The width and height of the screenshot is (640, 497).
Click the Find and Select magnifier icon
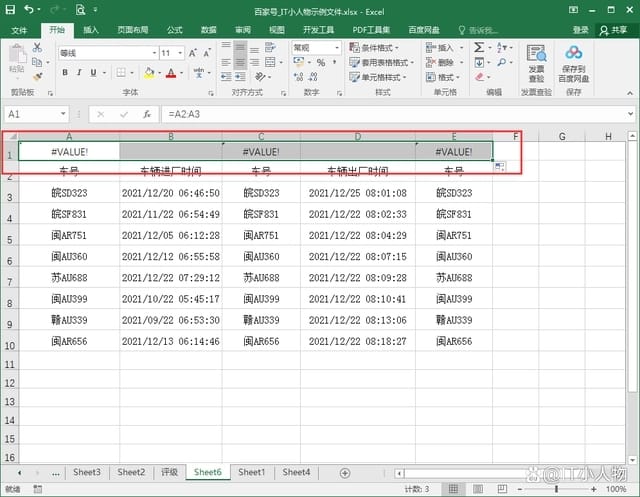[x=502, y=62]
